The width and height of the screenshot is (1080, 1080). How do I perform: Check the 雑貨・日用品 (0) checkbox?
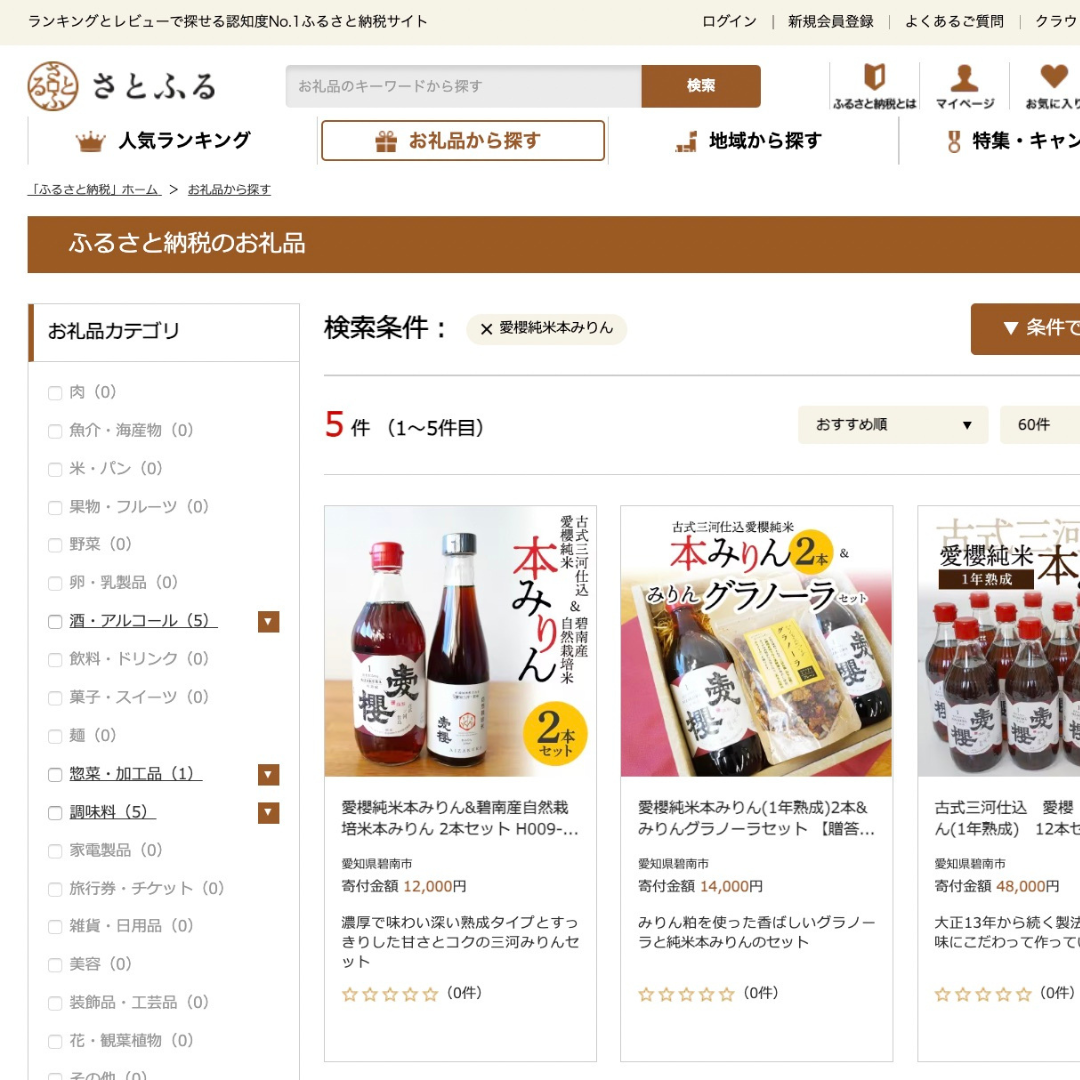pyautogui.click(x=55, y=927)
